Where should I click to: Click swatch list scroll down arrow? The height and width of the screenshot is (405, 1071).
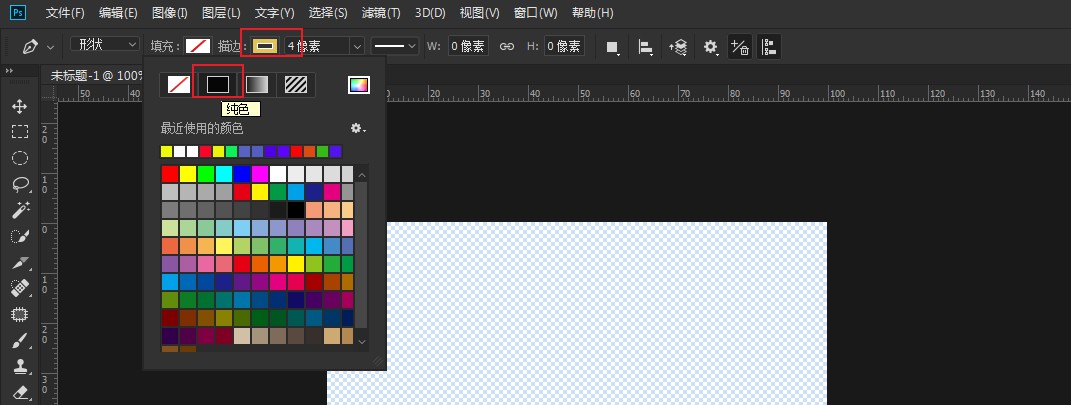coord(362,341)
